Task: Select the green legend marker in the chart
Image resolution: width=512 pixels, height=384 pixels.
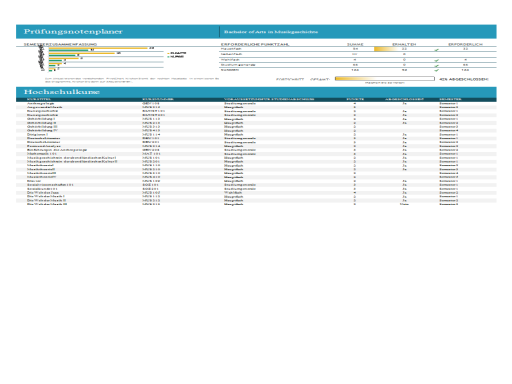Action: click(168, 57)
